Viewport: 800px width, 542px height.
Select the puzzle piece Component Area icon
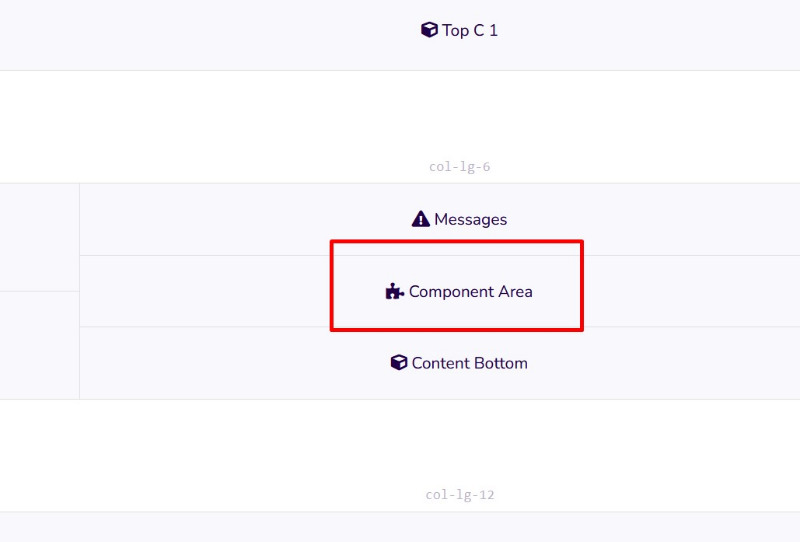coord(394,291)
